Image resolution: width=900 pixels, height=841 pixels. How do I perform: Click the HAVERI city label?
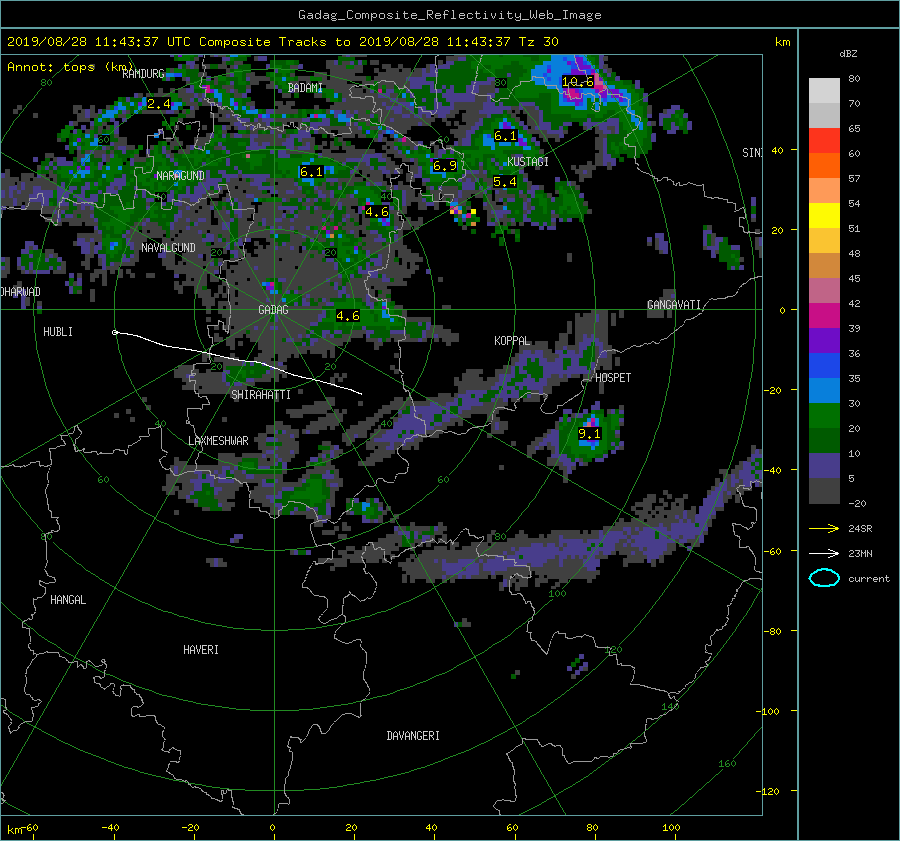click(x=201, y=649)
